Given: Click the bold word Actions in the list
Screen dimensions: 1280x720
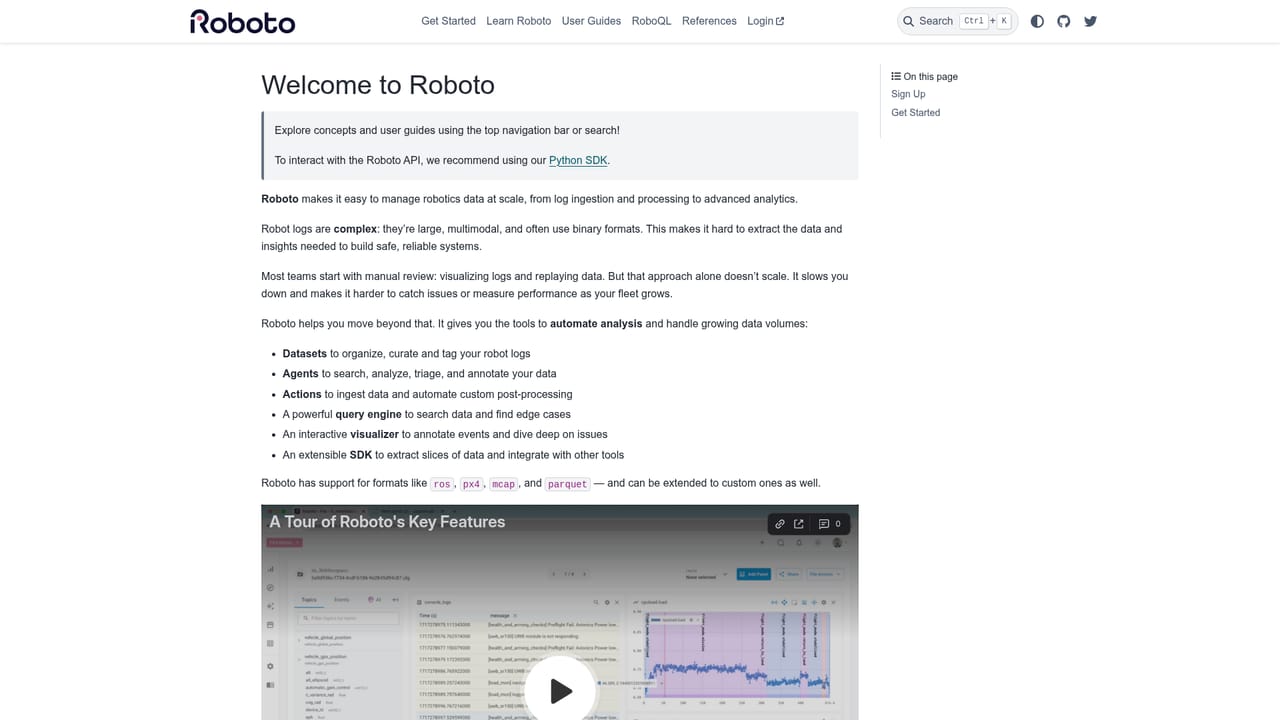Looking at the screenshot, I should point(302,394).
